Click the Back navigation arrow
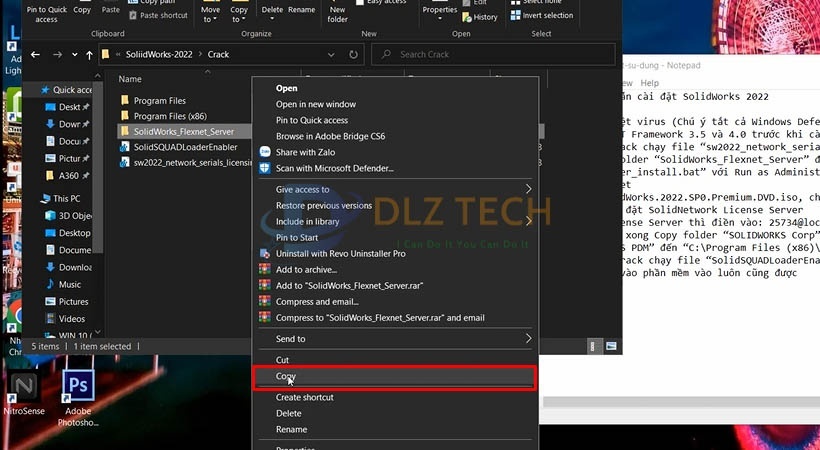Image resolution: width=820 pixels, height=450 pixels. pyautogui.click(x=35, y=54)
